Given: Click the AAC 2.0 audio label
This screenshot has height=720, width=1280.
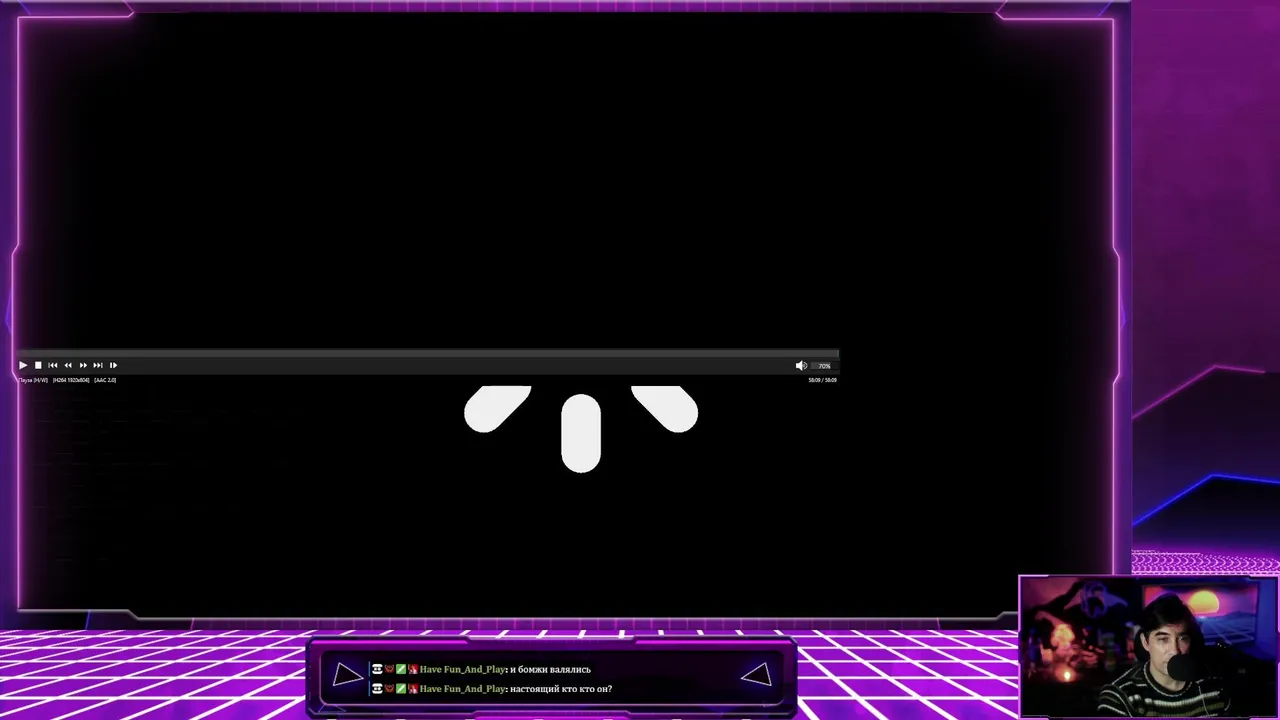Looking at the screenshot, I should point(105,380).
